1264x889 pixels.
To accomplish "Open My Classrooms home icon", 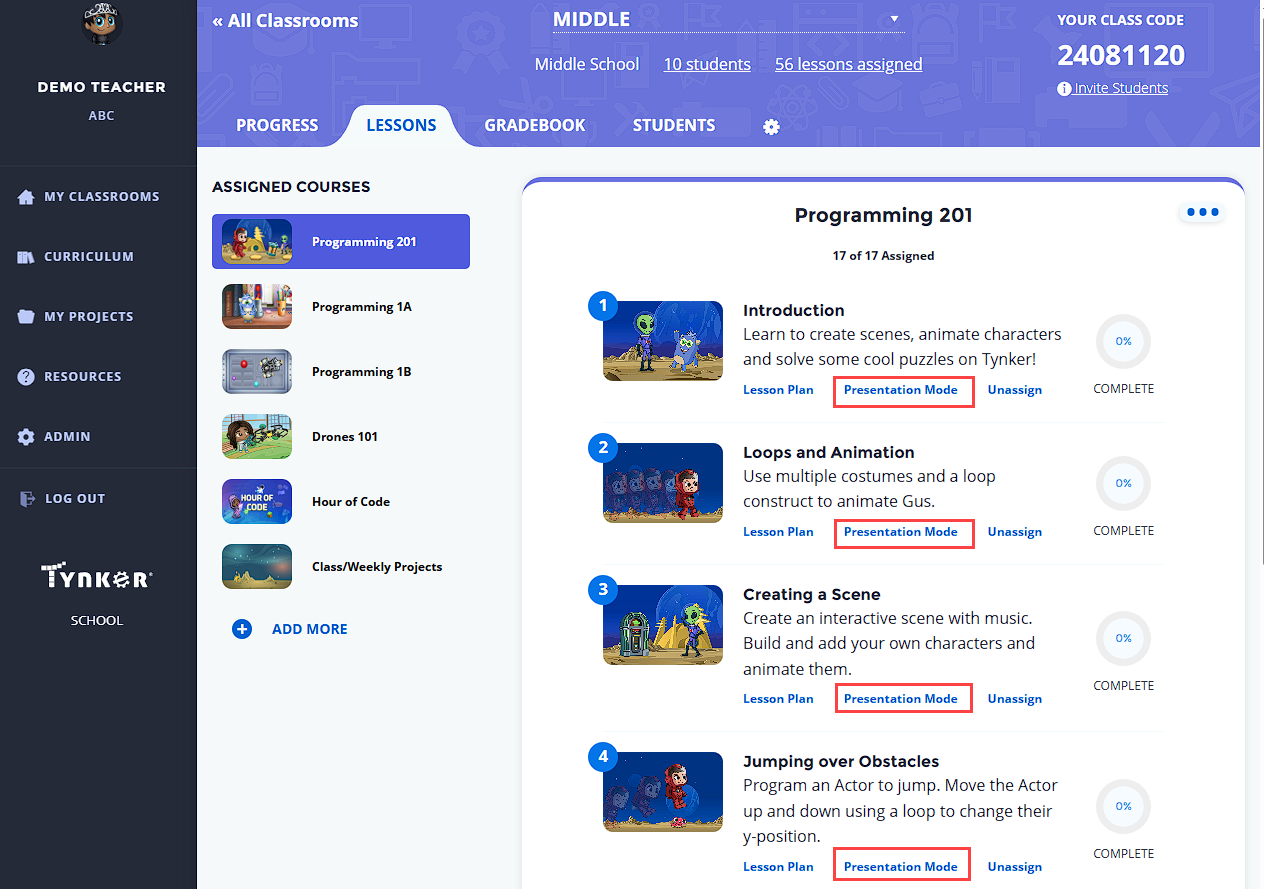I will pos(26,197).
